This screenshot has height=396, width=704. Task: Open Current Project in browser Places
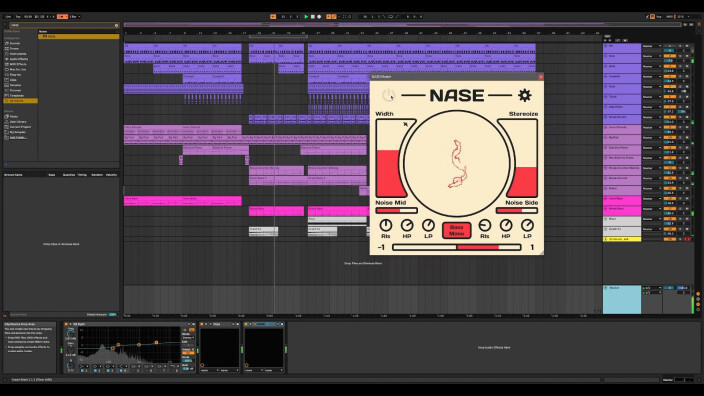click(20, 127)
